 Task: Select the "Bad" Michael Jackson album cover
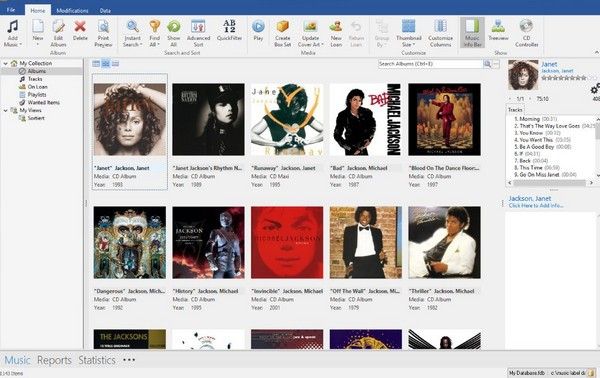tap(366, 119)
